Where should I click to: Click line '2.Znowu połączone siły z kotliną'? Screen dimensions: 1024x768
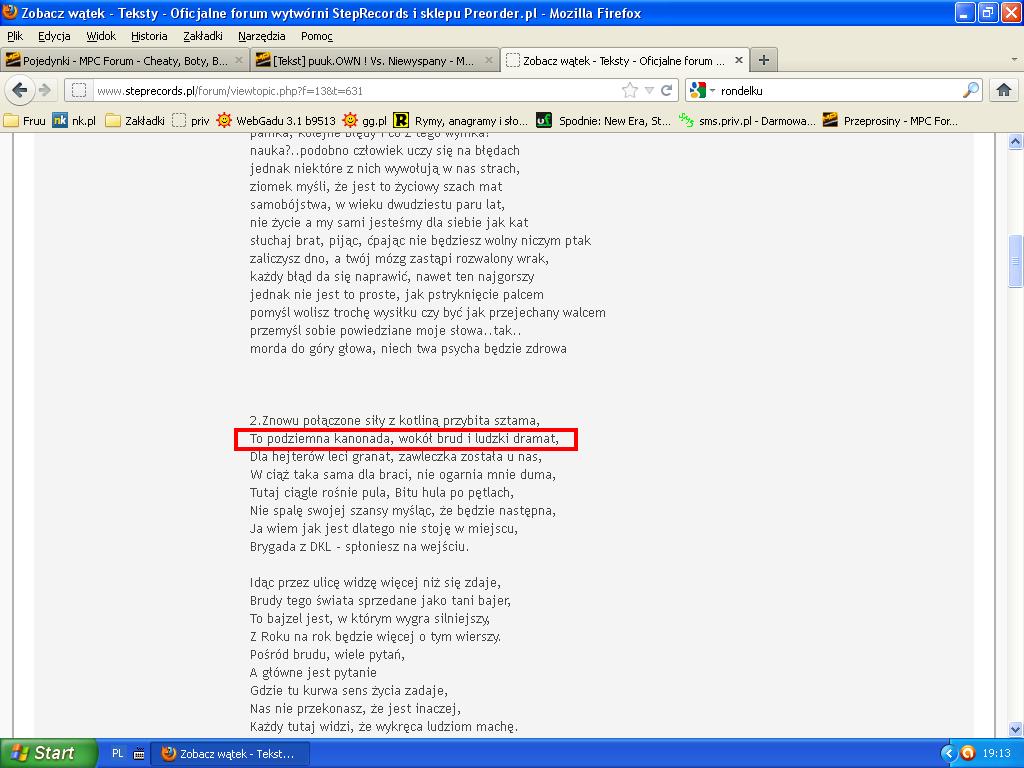point(394,420)
